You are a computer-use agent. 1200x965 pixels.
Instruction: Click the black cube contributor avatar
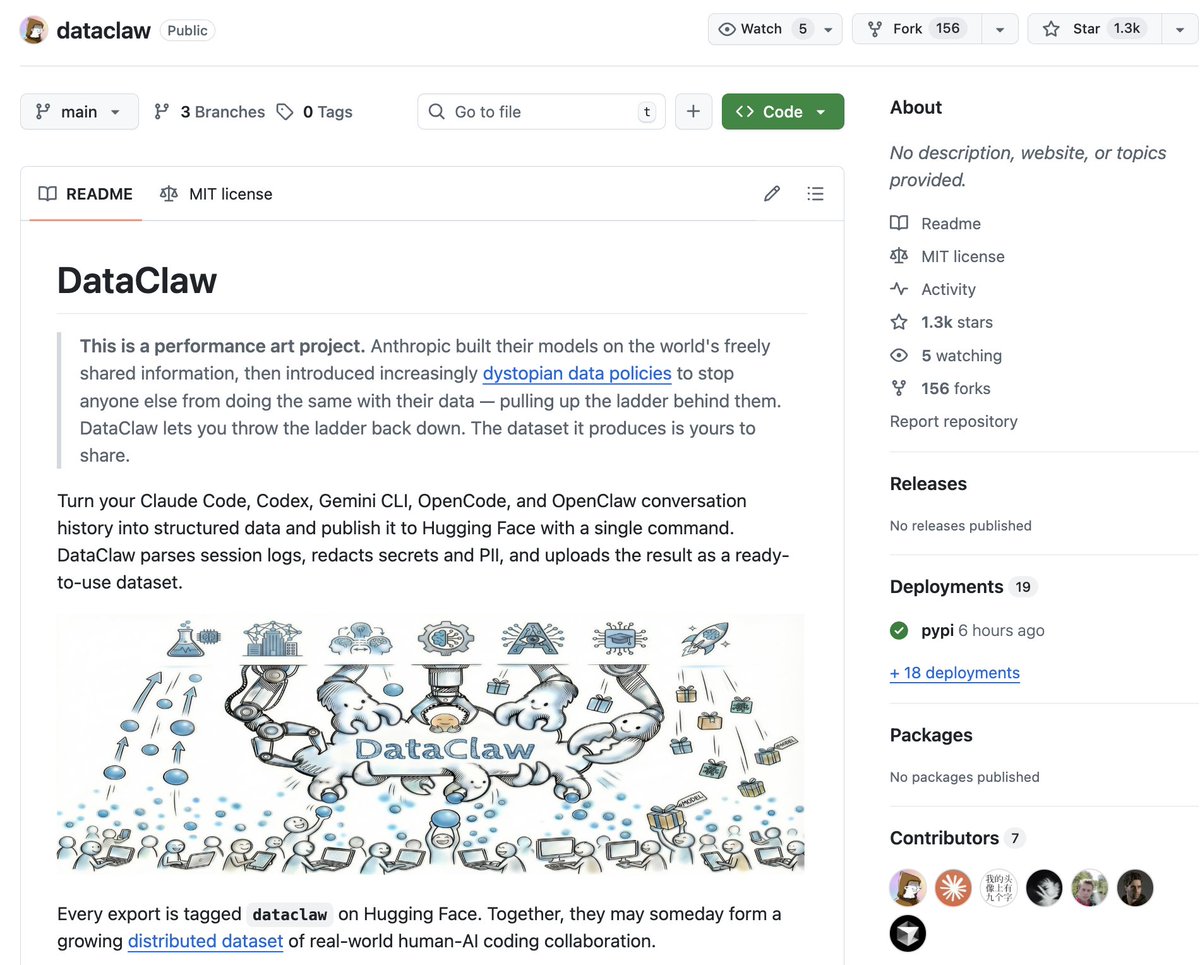907,933
